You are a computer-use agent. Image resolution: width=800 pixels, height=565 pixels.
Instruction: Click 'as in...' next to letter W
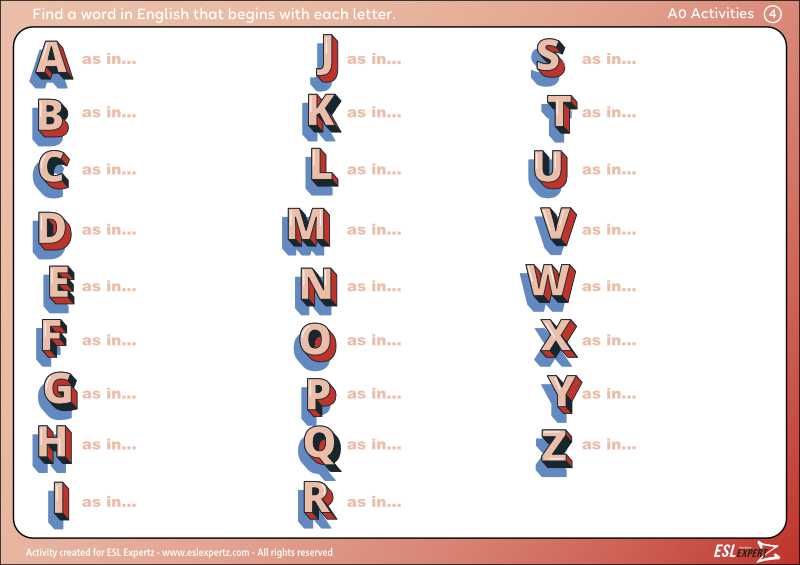pyautogui.click(x=609, y=286)
